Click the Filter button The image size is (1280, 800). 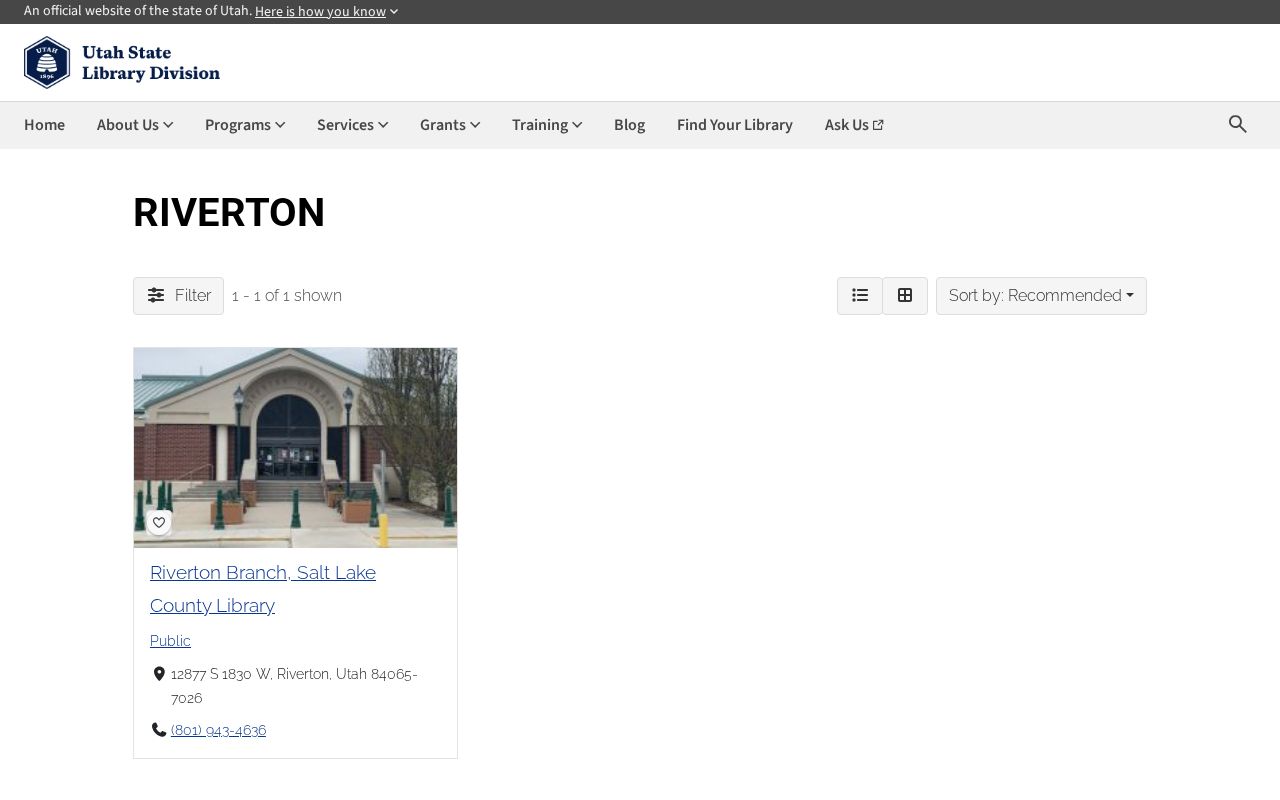(x=179, y=296)
